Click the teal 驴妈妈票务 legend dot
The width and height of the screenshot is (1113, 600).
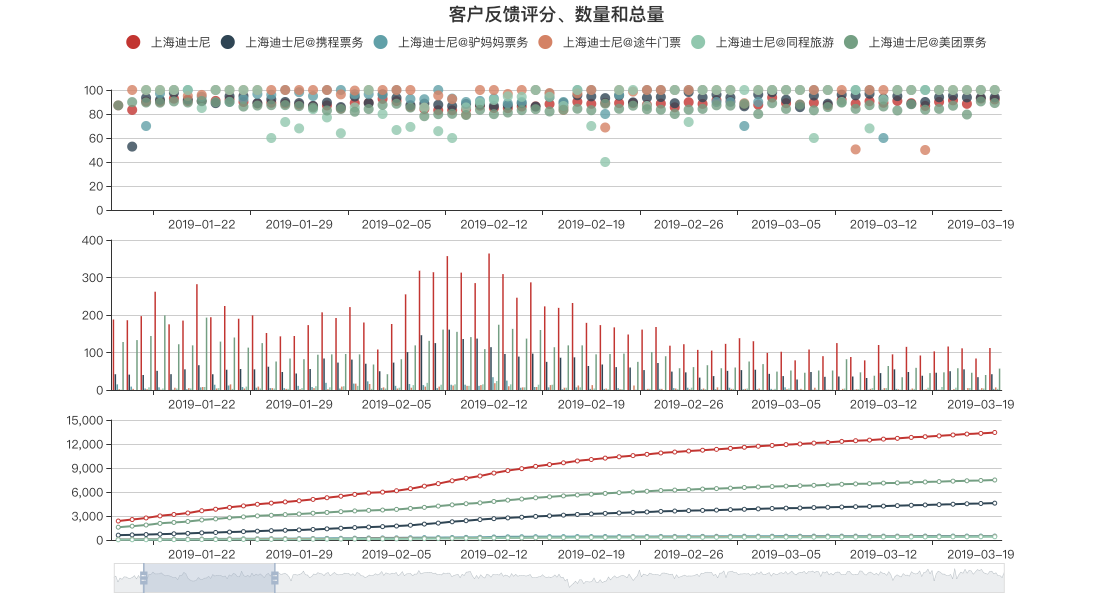click(380, 43)
